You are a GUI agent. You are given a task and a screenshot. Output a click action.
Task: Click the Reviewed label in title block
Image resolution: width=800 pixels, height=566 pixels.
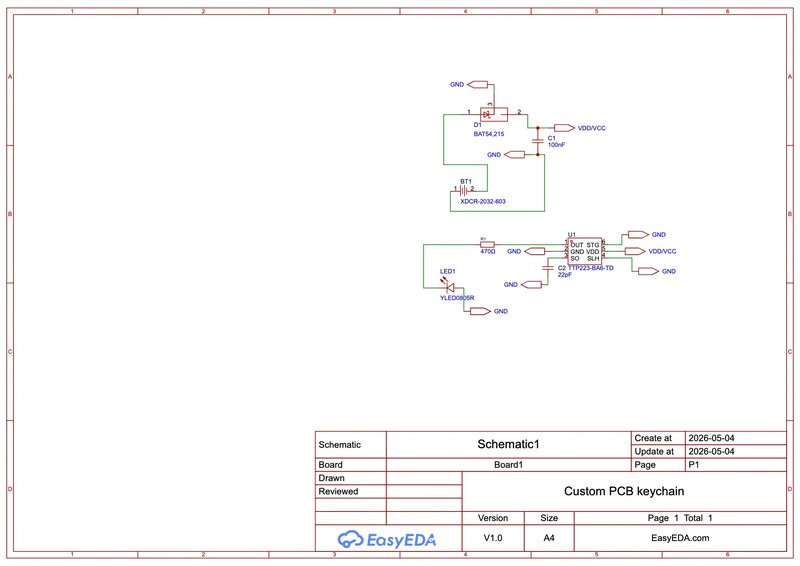click(x=338, y=491)
